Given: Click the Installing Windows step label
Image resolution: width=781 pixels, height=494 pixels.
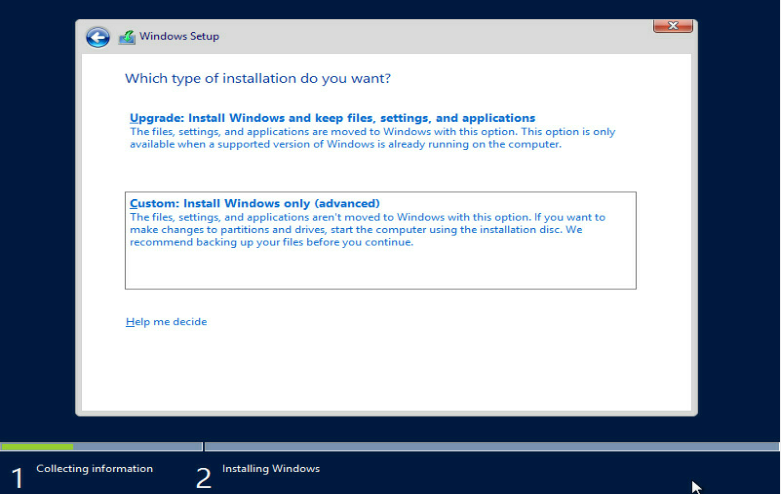Looking at the screenshot, I should point(271,469).
